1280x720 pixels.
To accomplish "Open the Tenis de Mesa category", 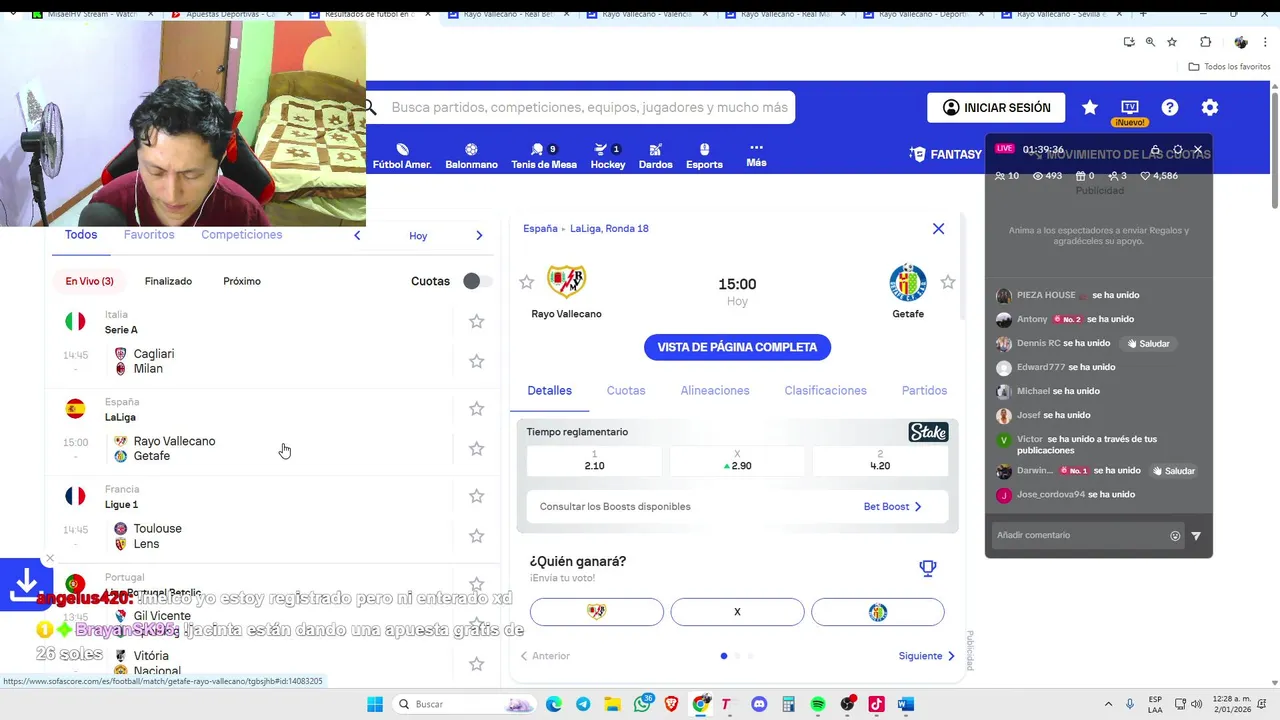I will (x=544, y=156).
